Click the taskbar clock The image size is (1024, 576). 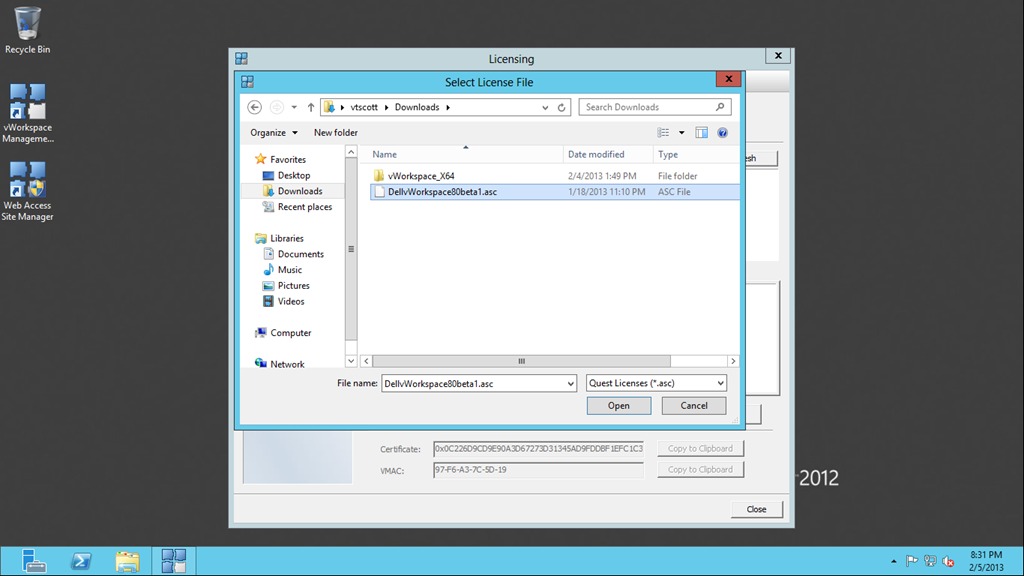click(x=985, y=561)
